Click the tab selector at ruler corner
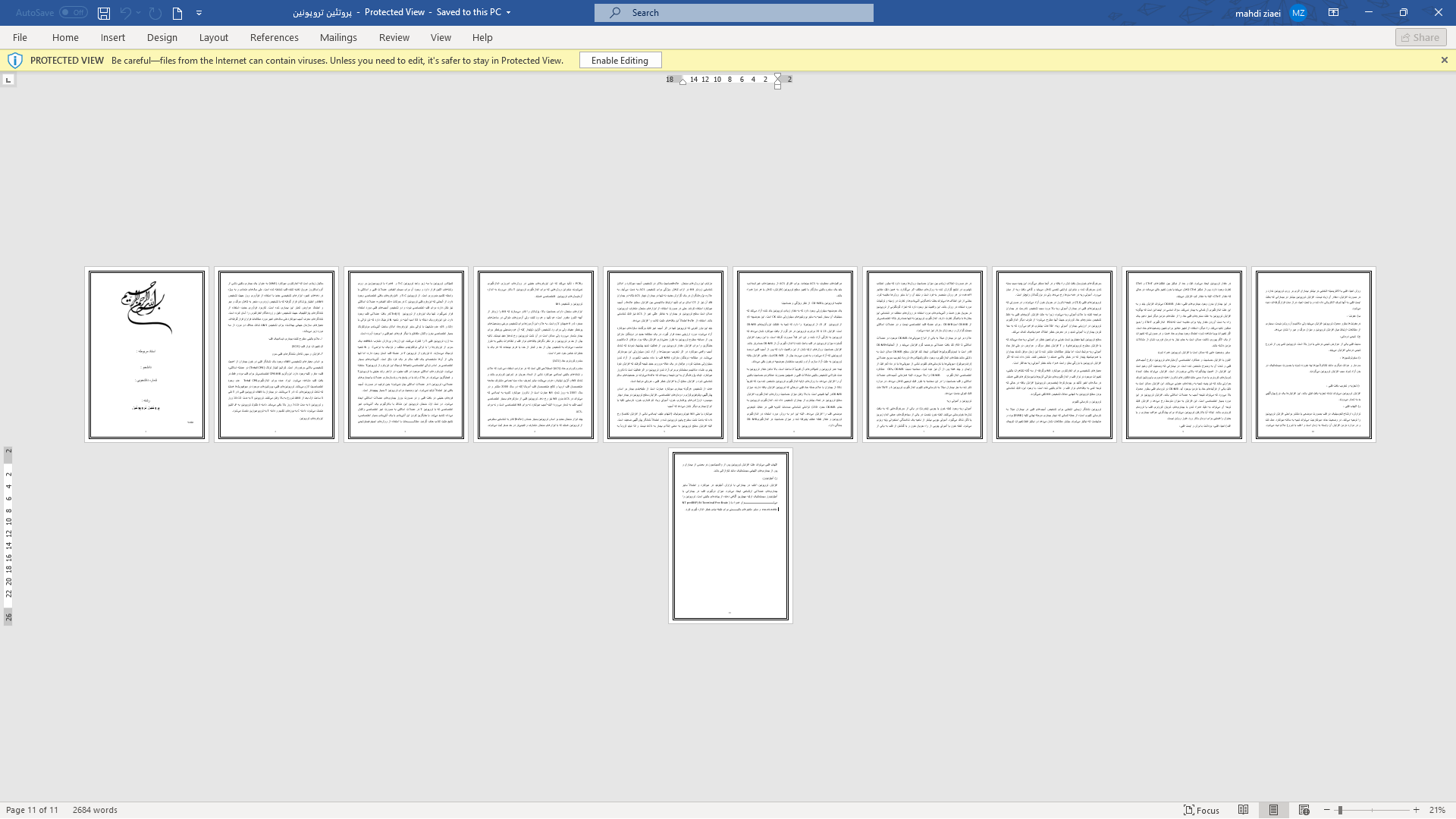 (8, 80)
